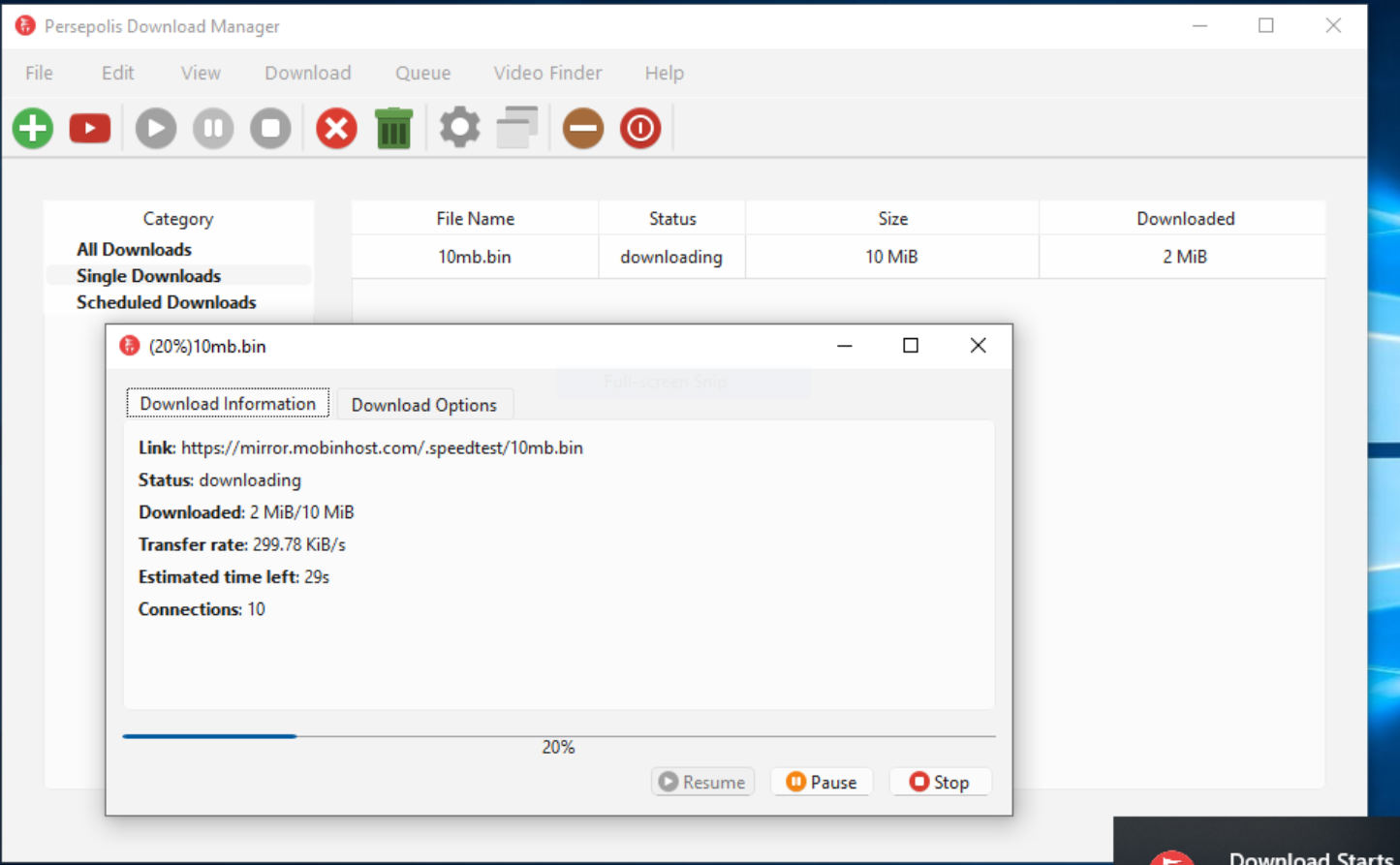Switch to the Download Information tab

click(228, 404)
